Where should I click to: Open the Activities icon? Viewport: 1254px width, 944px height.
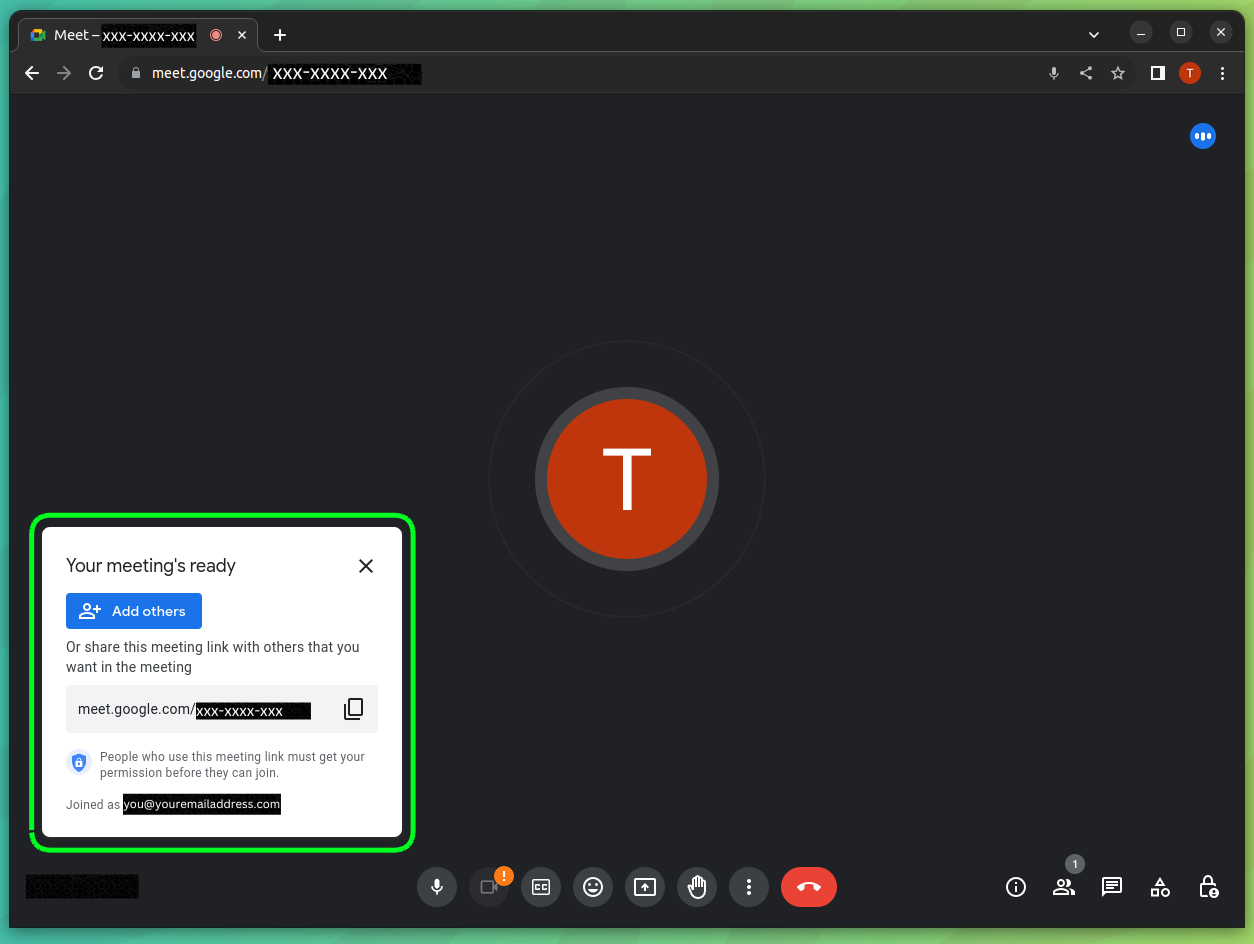pos(1159,887)
